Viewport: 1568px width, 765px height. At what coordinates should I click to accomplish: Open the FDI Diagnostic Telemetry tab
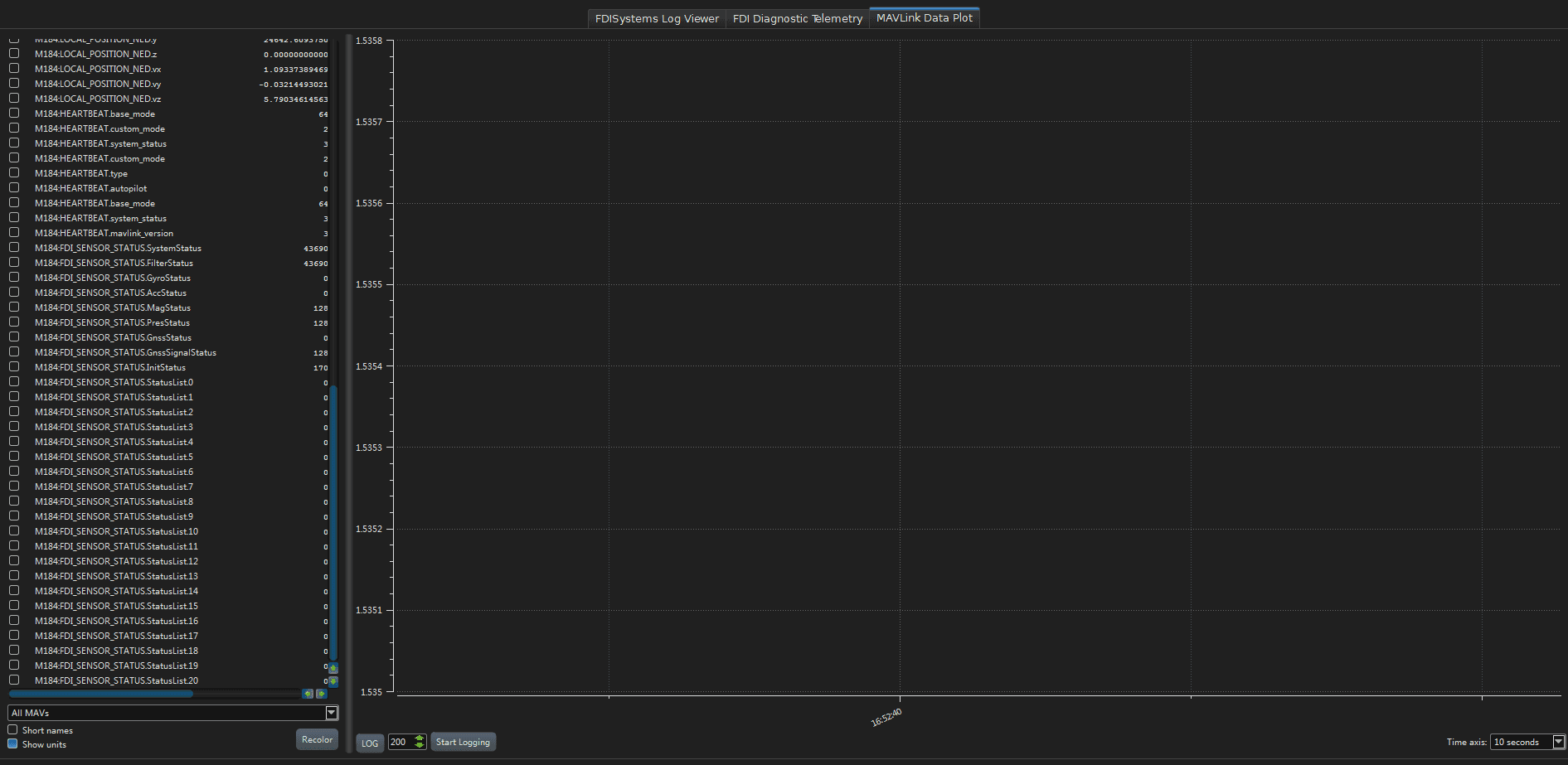pyautogui.click(x=797, y=18)
